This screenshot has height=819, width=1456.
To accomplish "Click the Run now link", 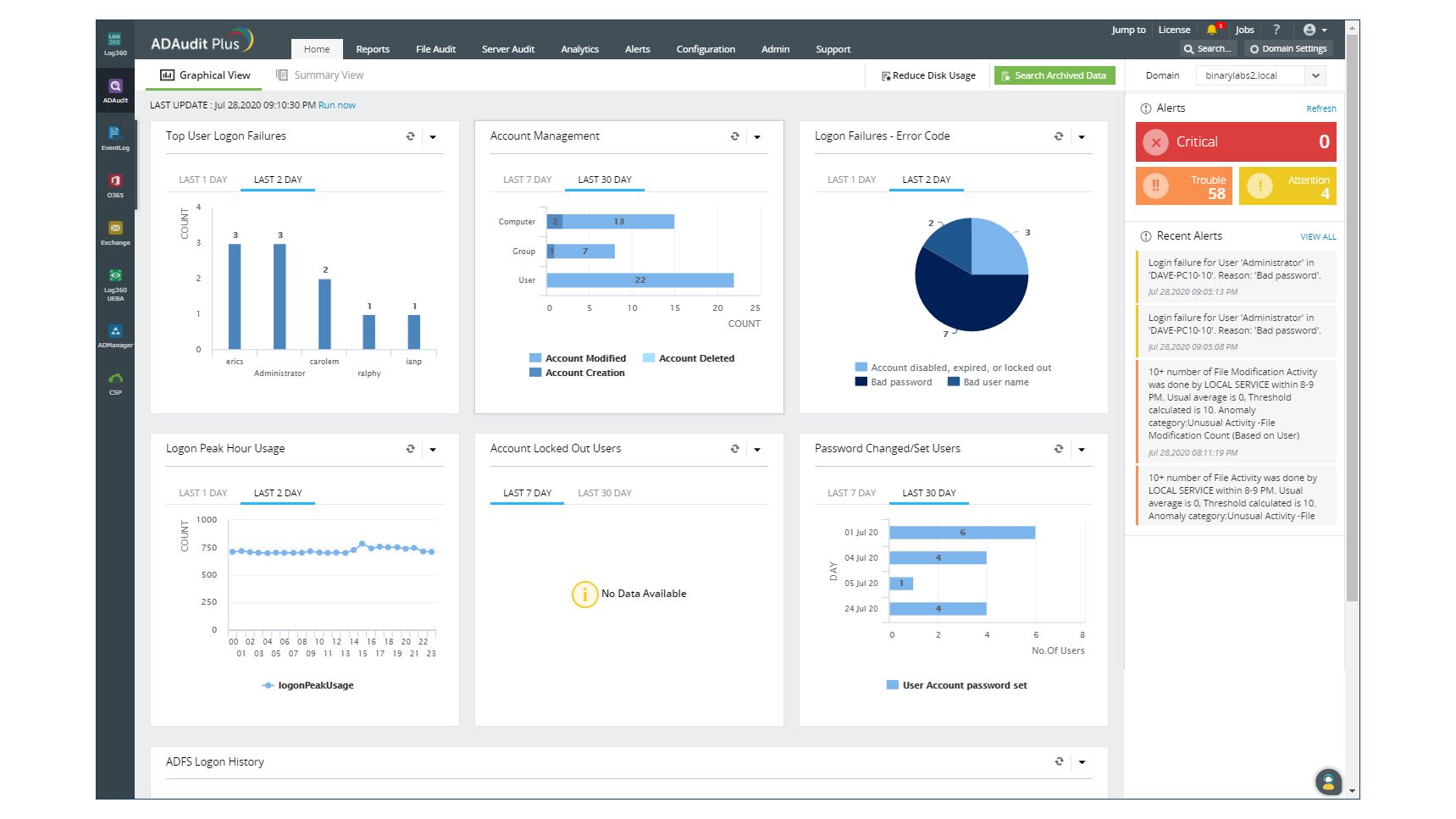I will point(337,105).
